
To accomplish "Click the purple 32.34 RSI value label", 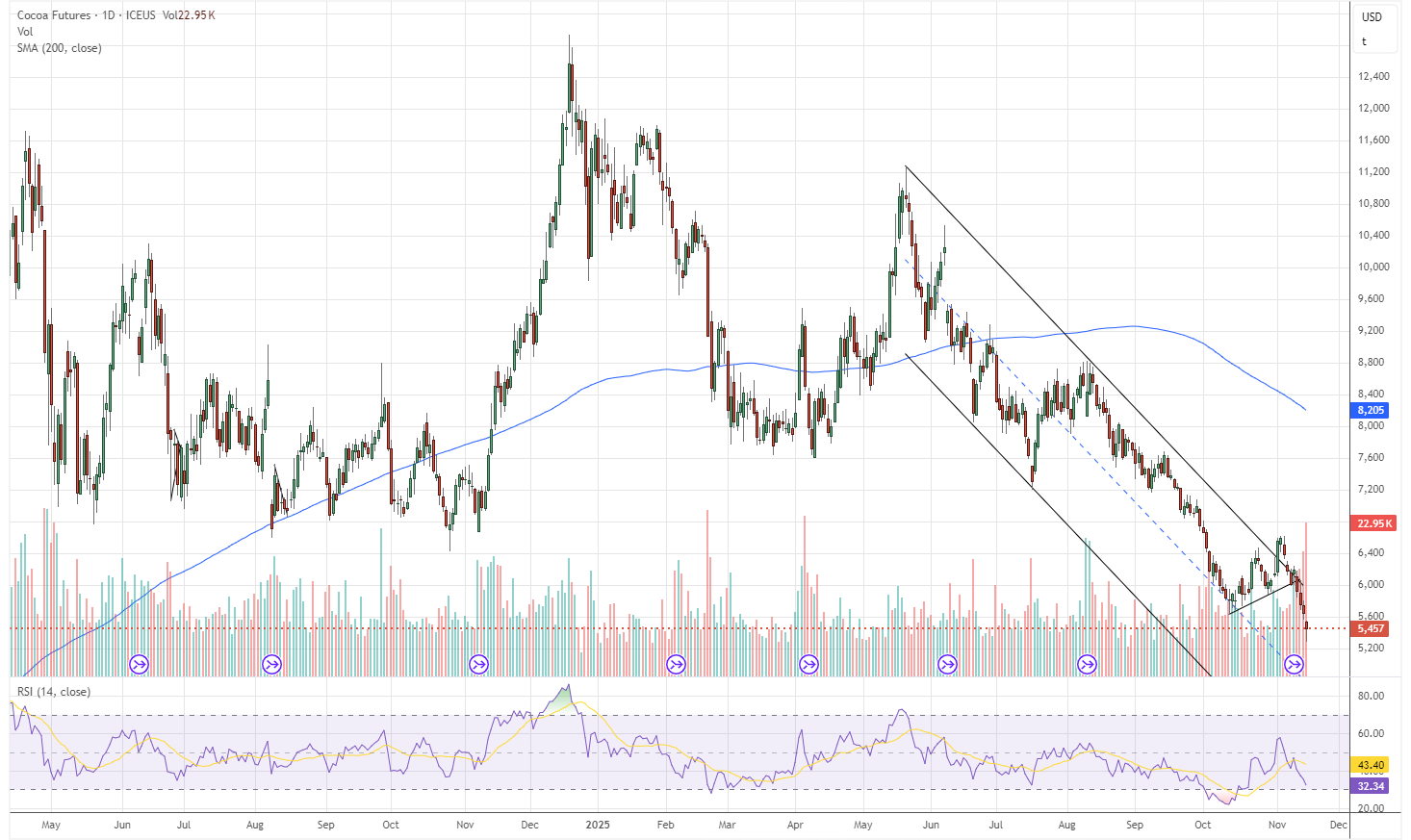I will point(1371,786).
